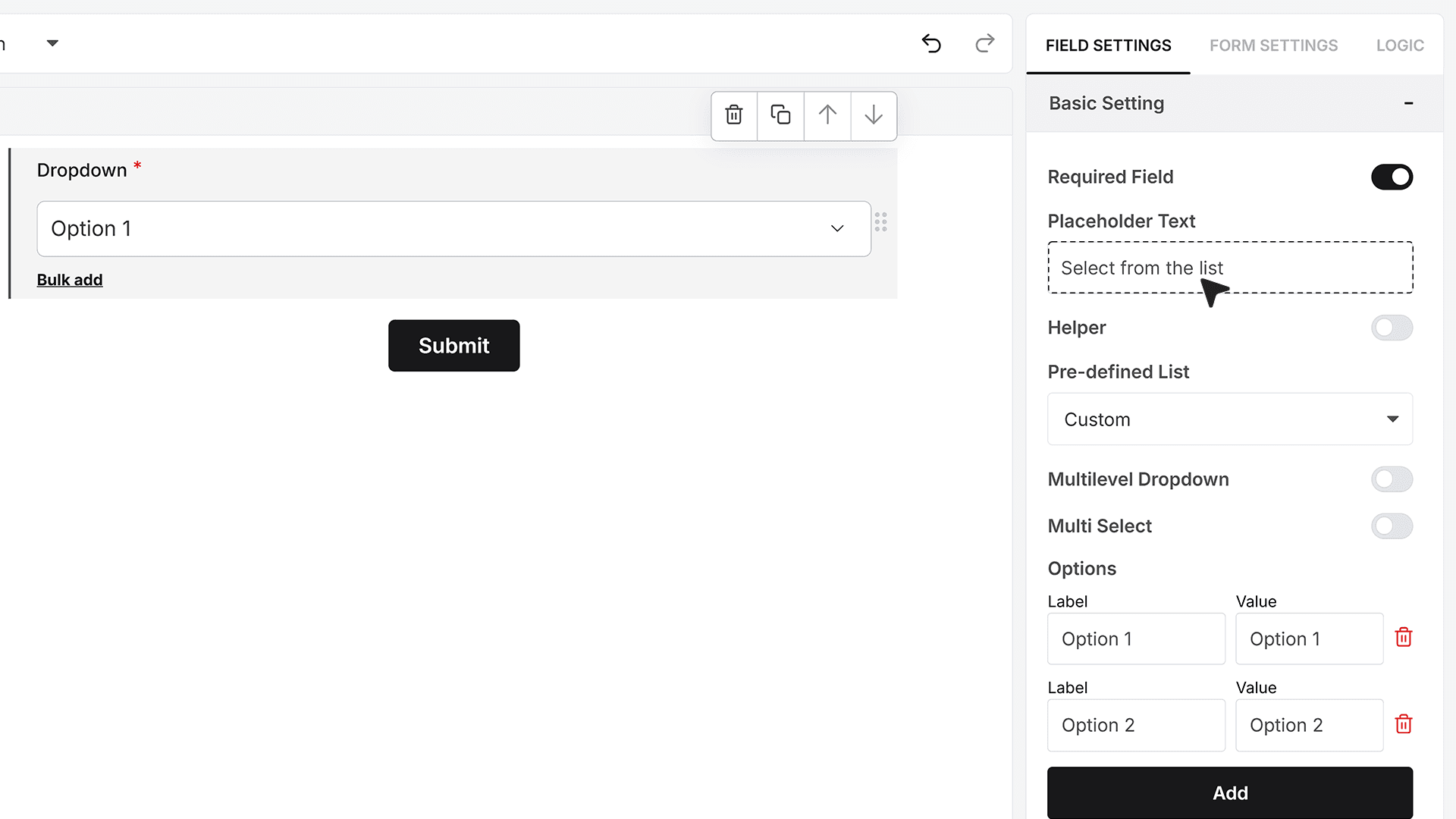Open the Pre-defined List Custom dropdown
This screenshot has width=1456, height=819.
pyautogui.click(x=1230, y=419)
